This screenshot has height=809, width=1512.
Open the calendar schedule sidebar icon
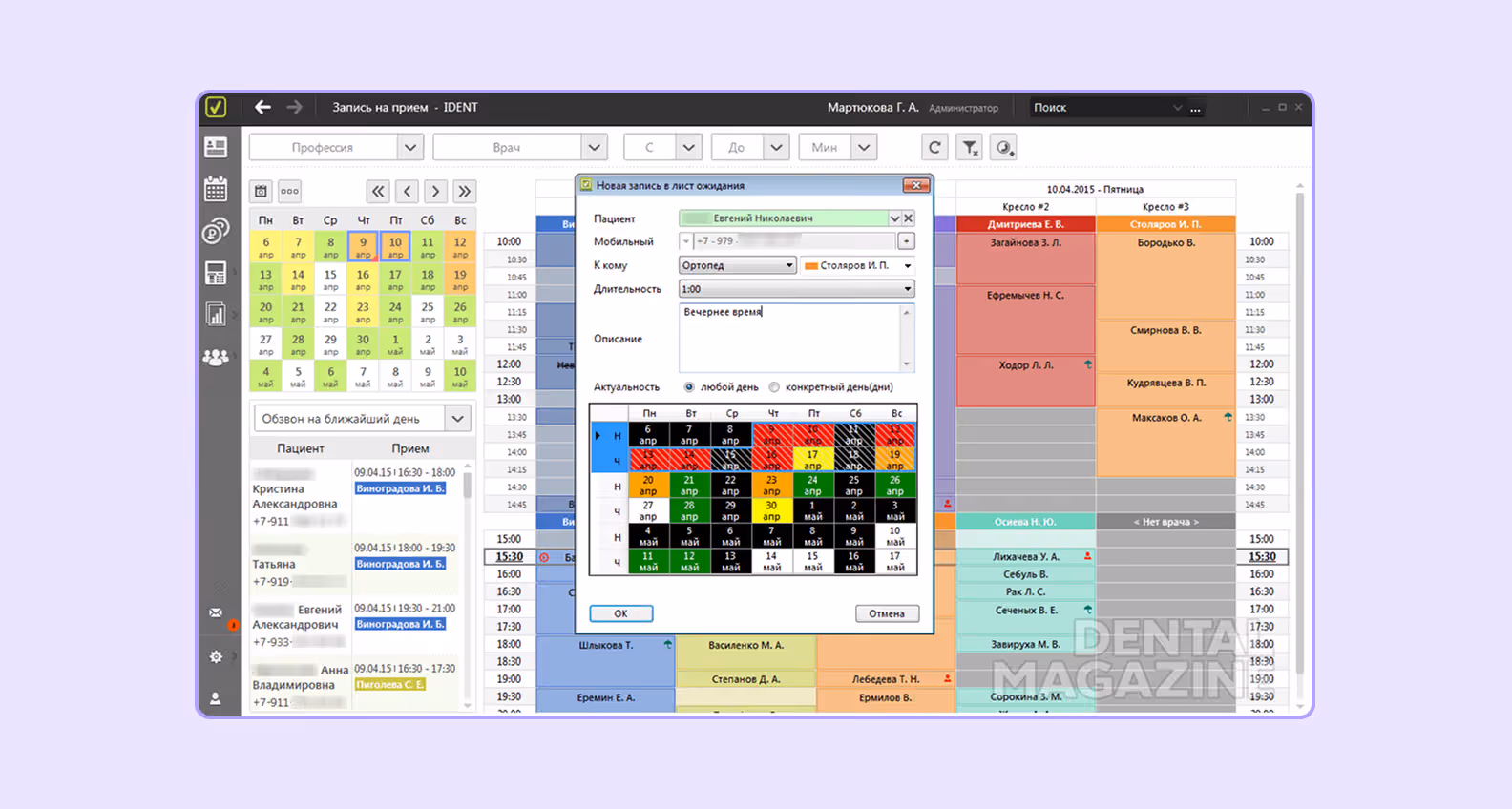coord(216,189)
